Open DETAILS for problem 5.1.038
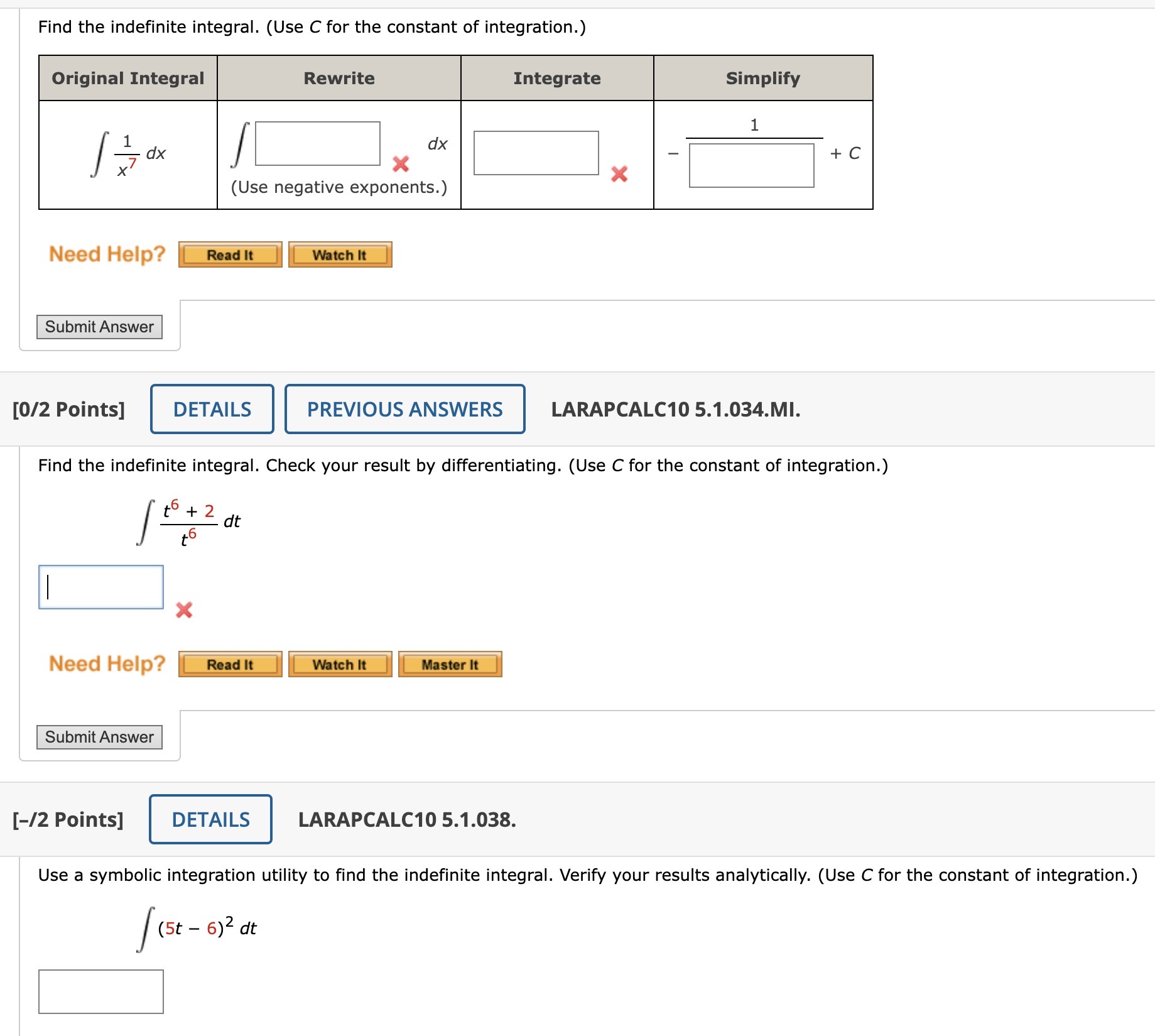This screenshot has width=1155, height=1036. (x=210, y=820)
